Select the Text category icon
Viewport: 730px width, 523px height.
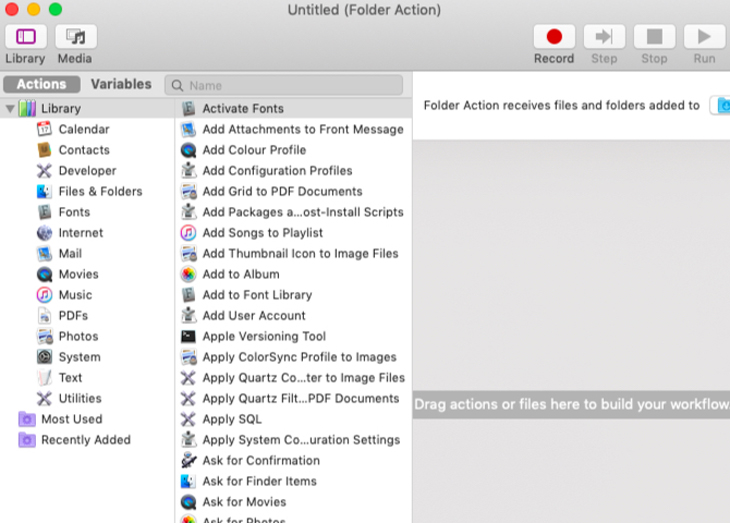pyautogui.click(x=44, y=378)
